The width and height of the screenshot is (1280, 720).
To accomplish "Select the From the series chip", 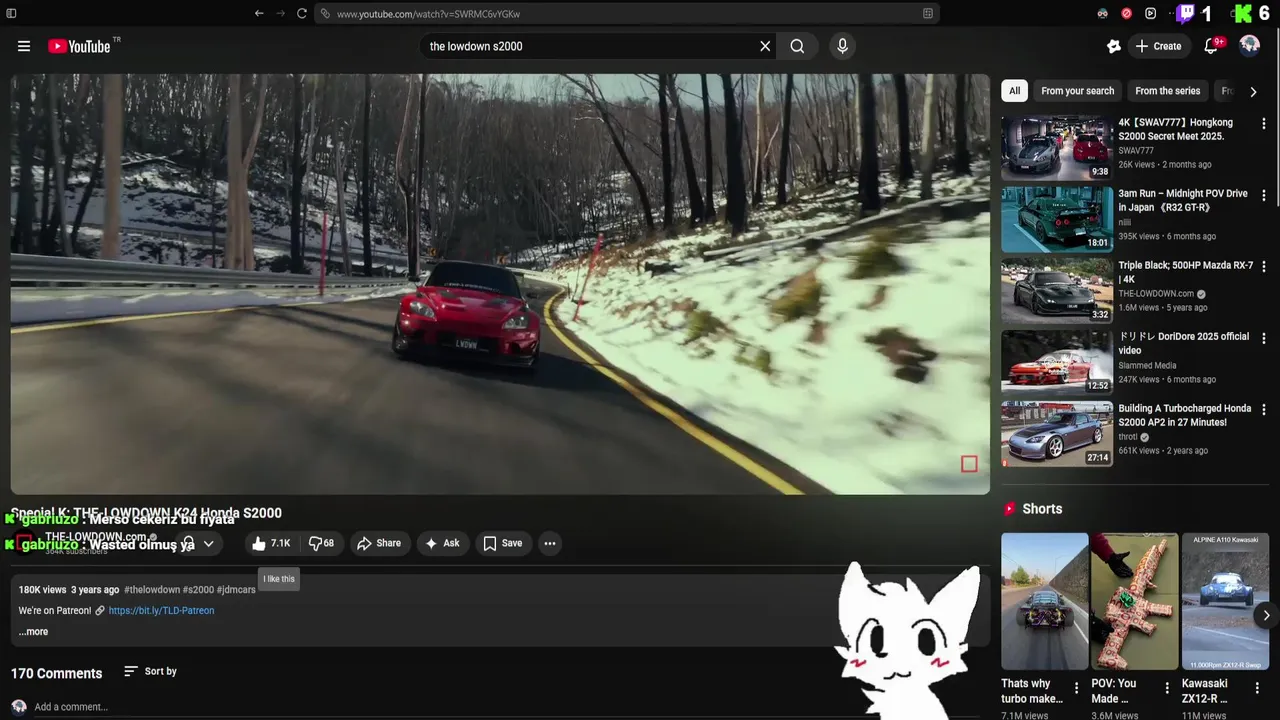I will (1167, 91).
